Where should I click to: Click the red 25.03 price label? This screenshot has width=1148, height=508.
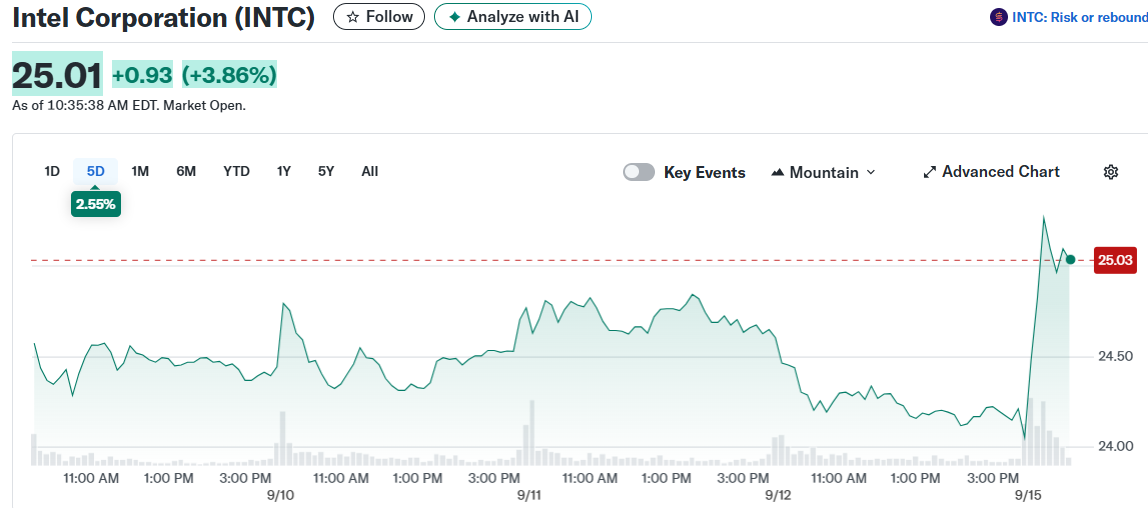point(1115,261)
